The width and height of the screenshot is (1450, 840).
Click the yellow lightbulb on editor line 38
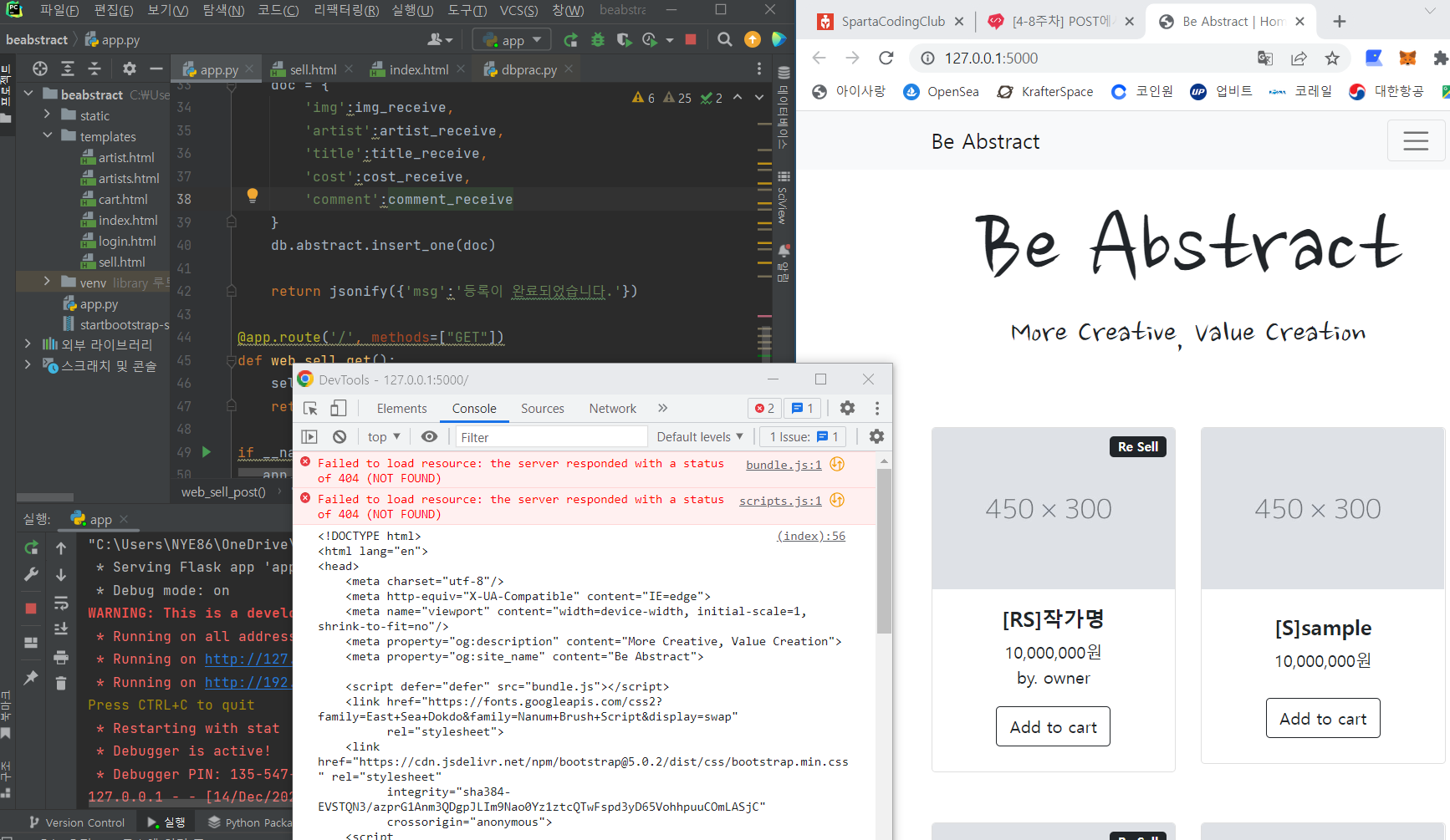point(252,196)
